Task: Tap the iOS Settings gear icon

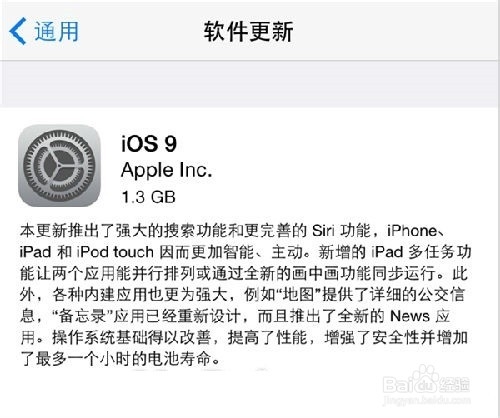Action: [59, 166]
